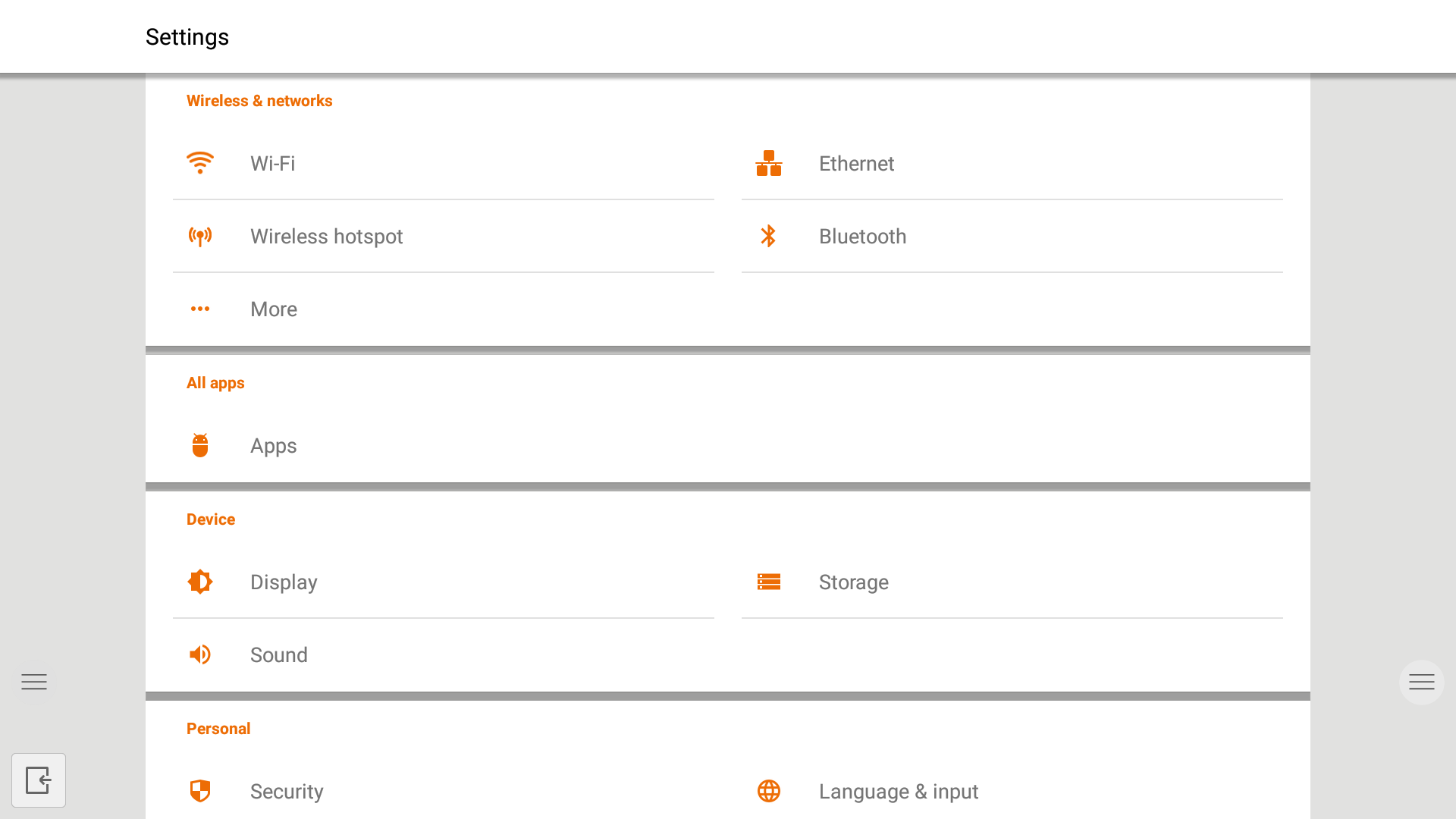Tap the Android Apps icon

click(200, 445)
